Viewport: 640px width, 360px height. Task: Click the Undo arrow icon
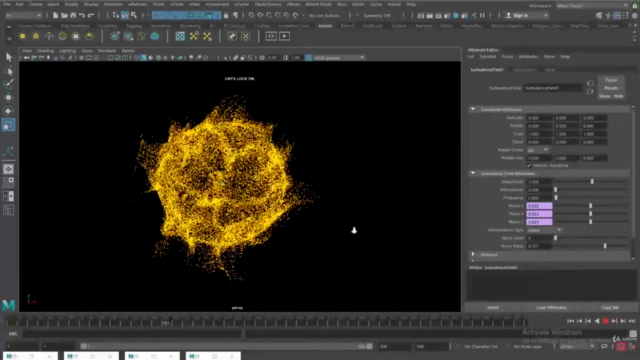pyautogui.click(x=82, y=16)
